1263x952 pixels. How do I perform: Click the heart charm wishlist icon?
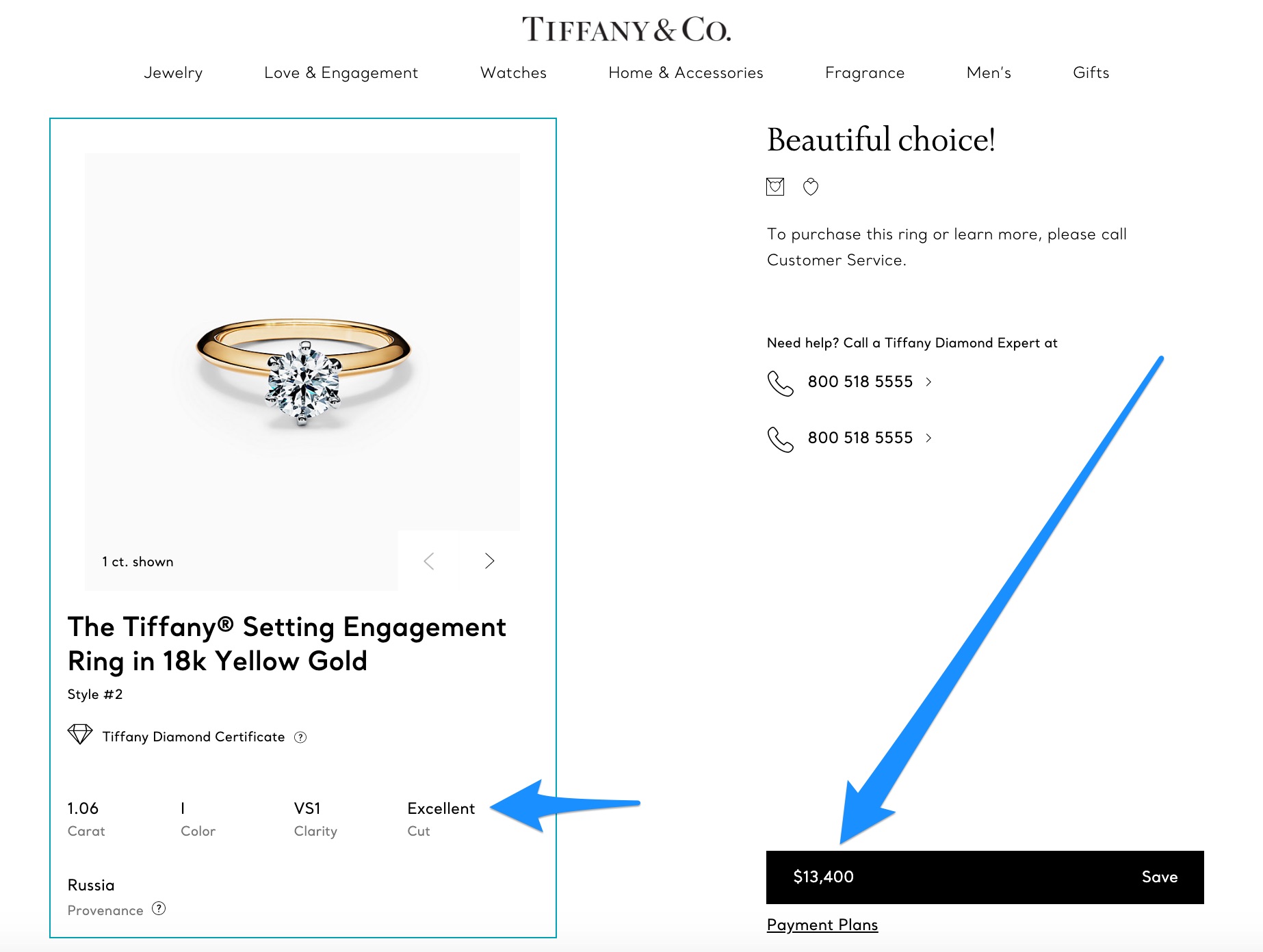(811, 187)
